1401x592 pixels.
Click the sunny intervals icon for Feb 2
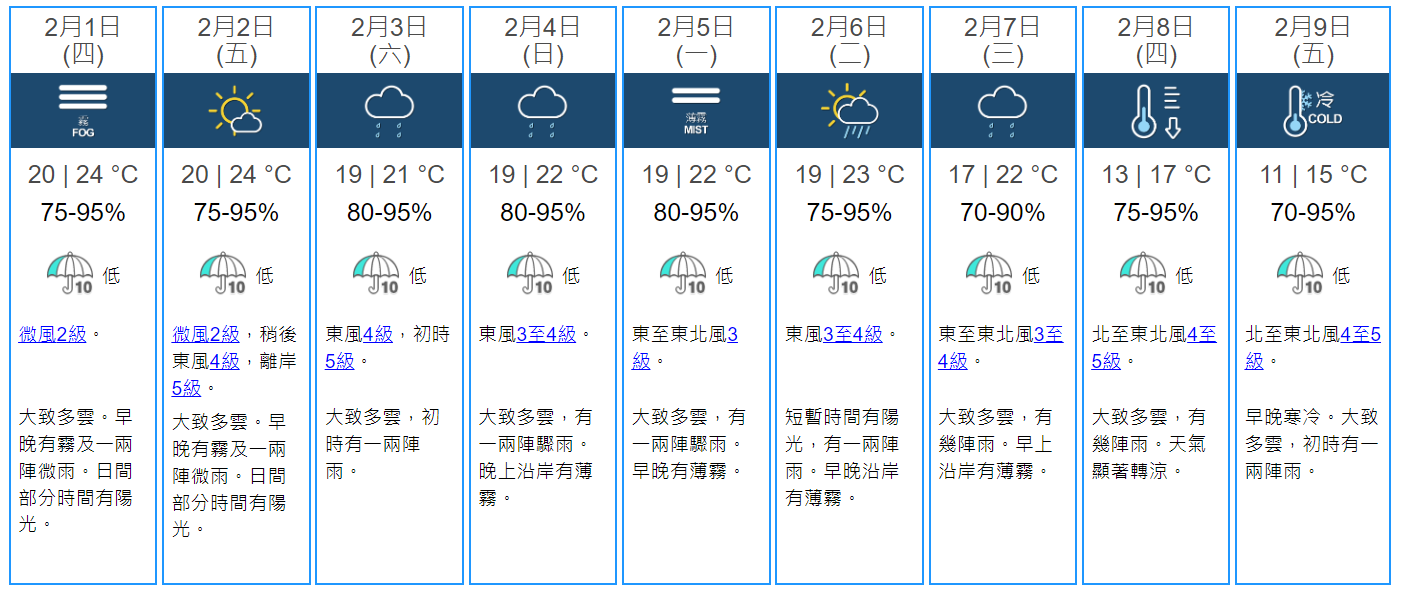236,110
